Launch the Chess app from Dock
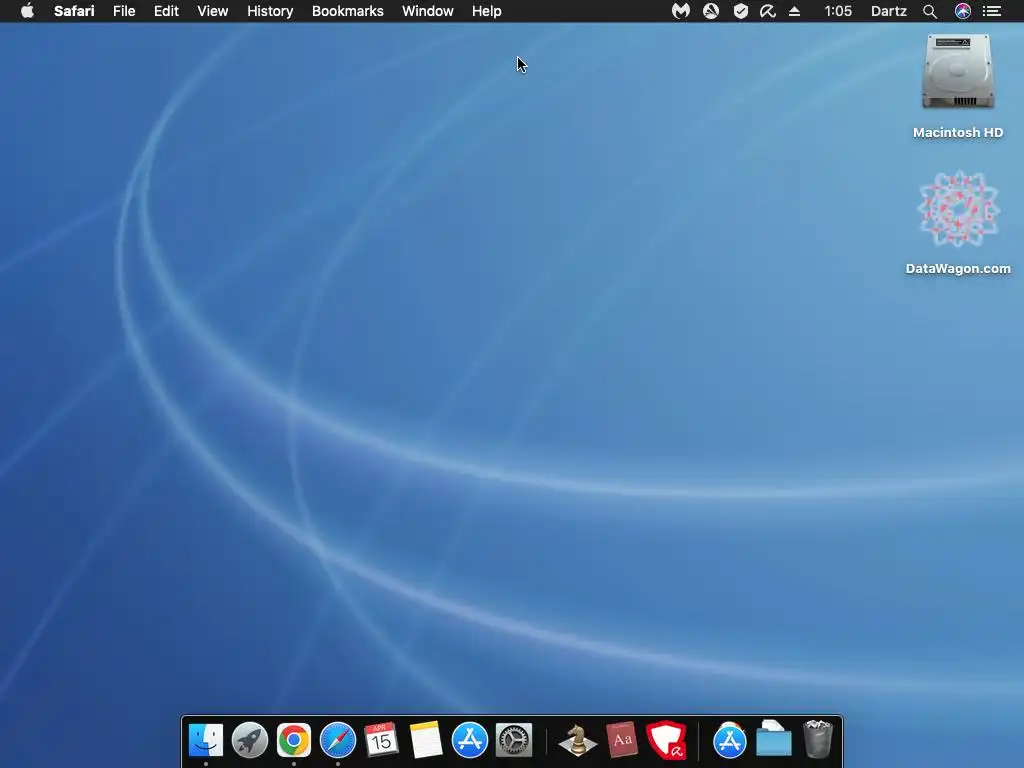Image resolution: width=1024 pixels, height=768 pixels. [577, 741]
